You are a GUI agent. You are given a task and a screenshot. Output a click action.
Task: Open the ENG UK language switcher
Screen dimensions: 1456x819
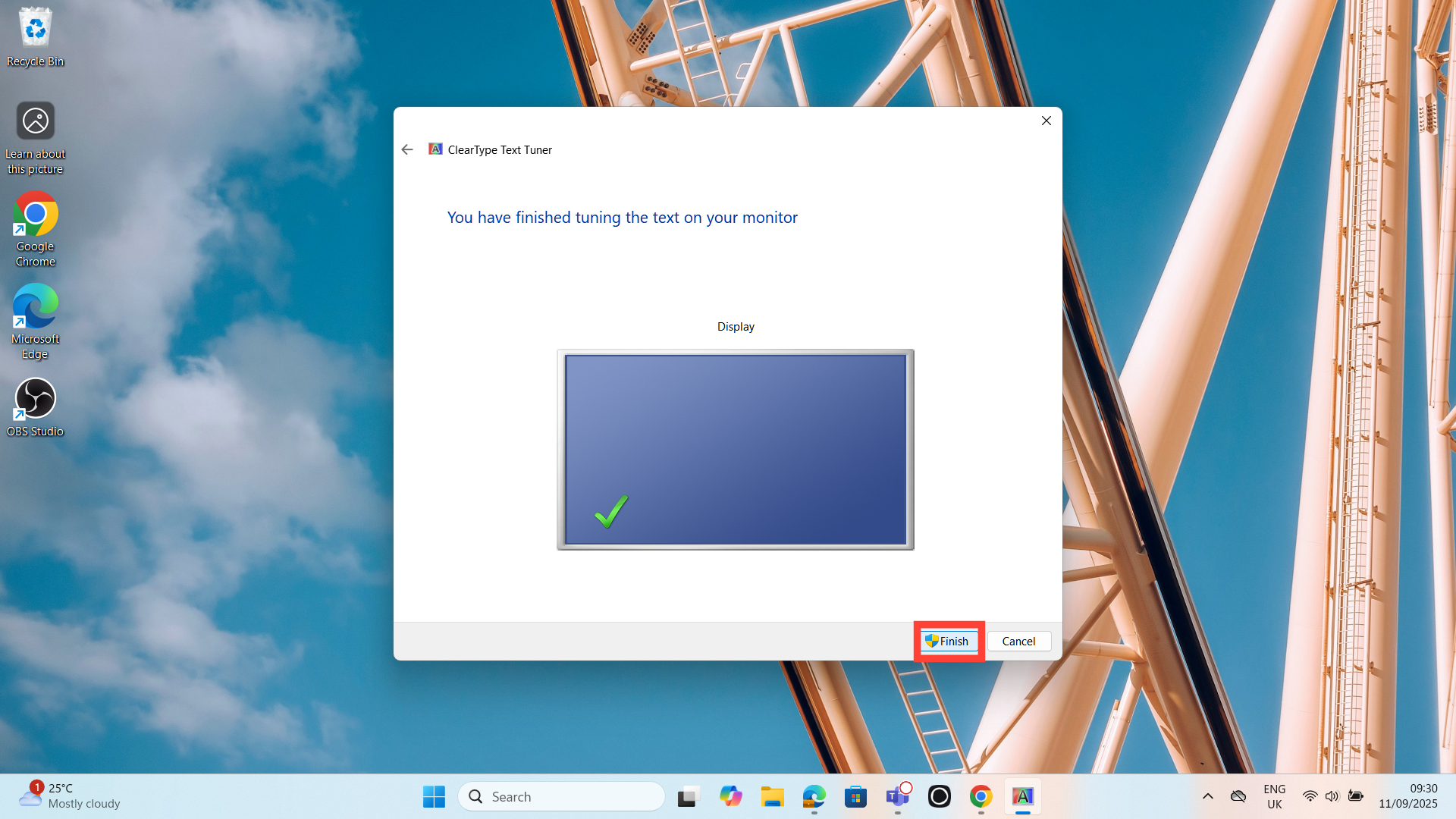[1274, 796]
